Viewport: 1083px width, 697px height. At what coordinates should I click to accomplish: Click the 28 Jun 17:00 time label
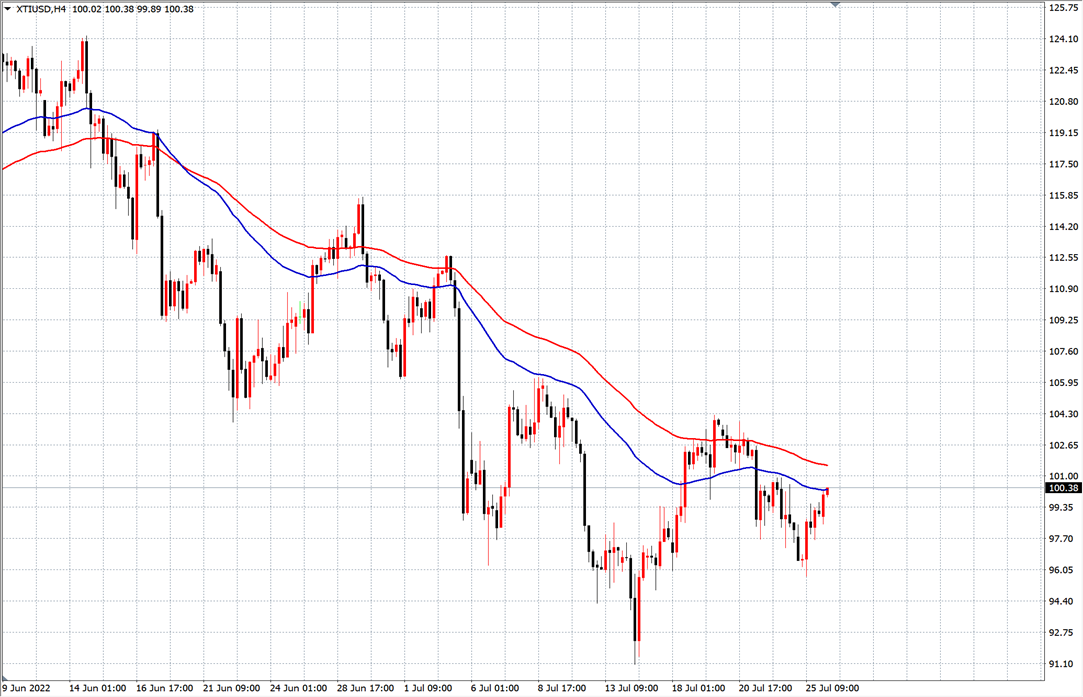click(x=366, y=688)
